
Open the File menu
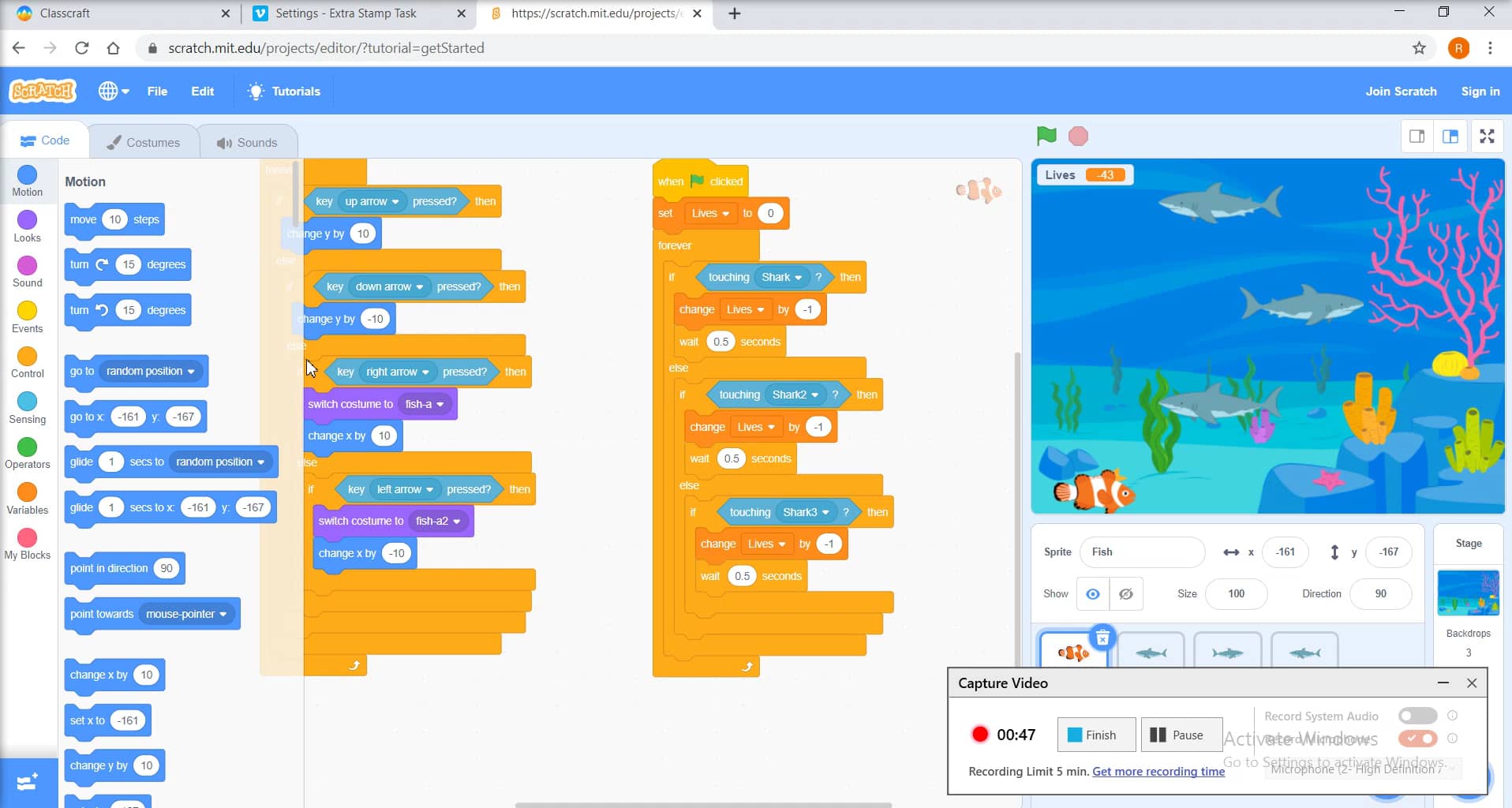156,91
